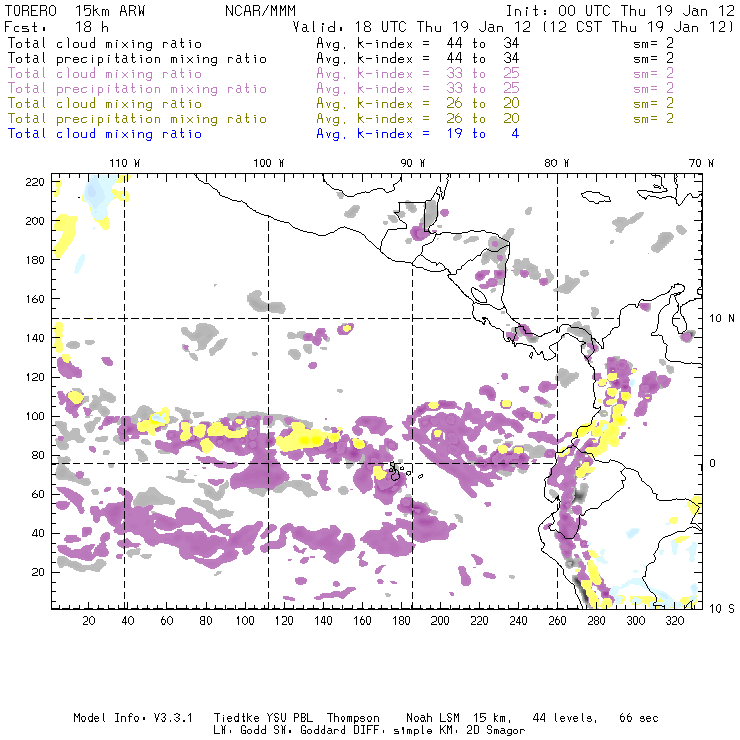Click the olive "Total precipitation mixing ratio" legend entry
This screenshot has width=740, height=740.
tap(137, 118)
